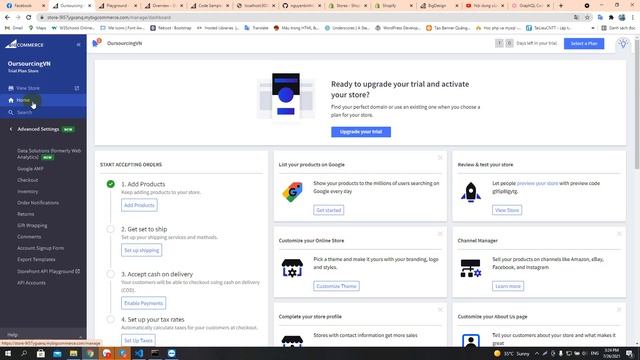Click the Get set to ship step circle
The image size is (640, 360).
coord(111,229)
